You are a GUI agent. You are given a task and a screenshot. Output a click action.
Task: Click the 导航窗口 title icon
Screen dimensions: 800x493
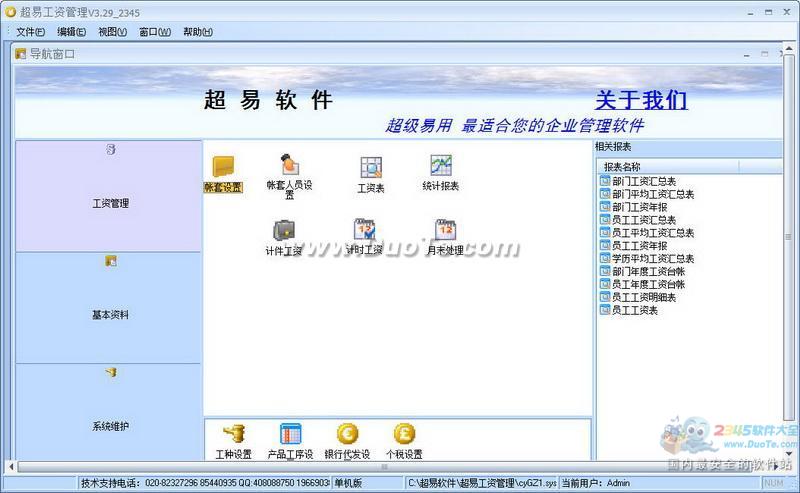[x=20, y=54]
